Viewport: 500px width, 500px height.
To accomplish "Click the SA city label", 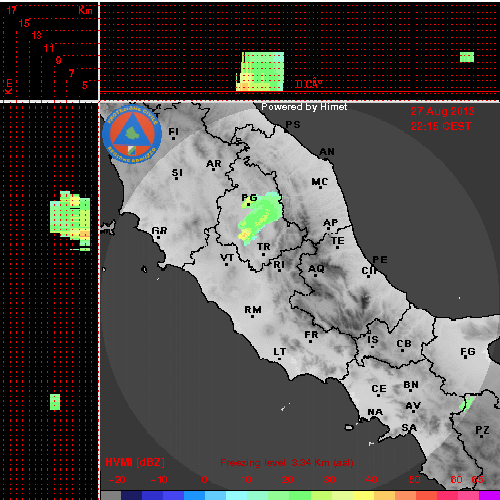I will [409, 428].
